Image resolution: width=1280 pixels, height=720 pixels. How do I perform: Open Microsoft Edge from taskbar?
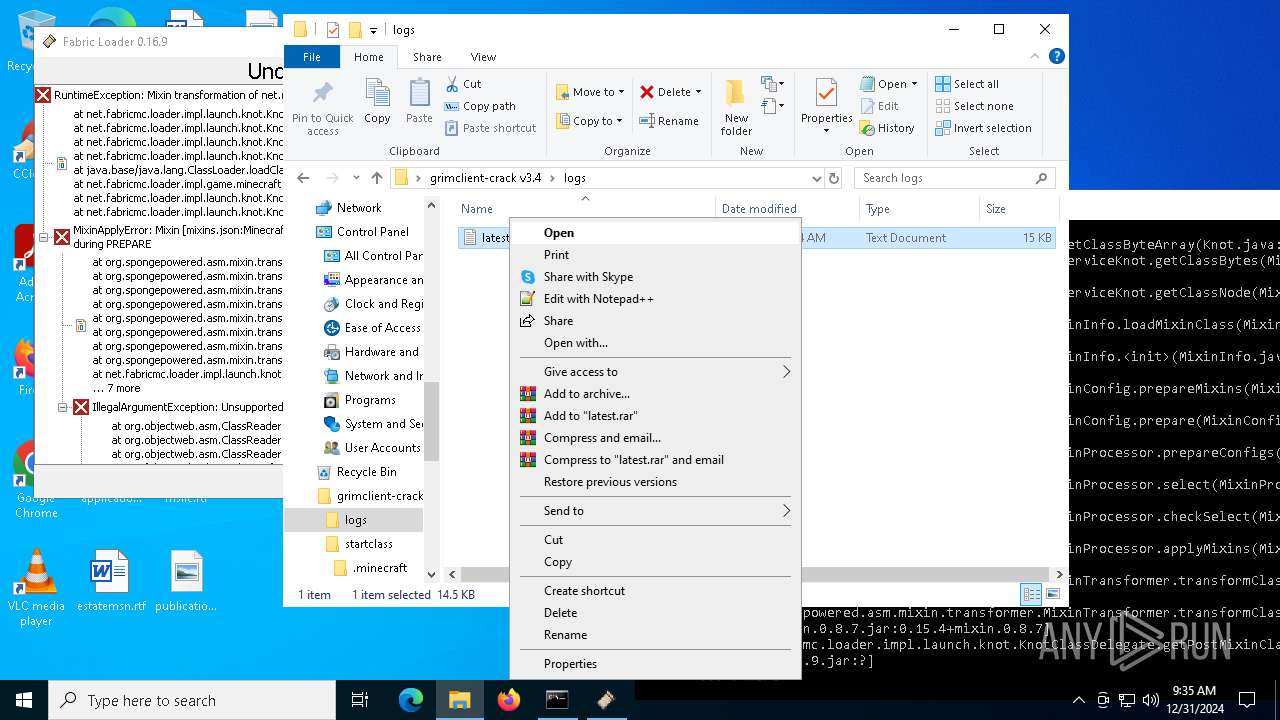pos(411,700)
